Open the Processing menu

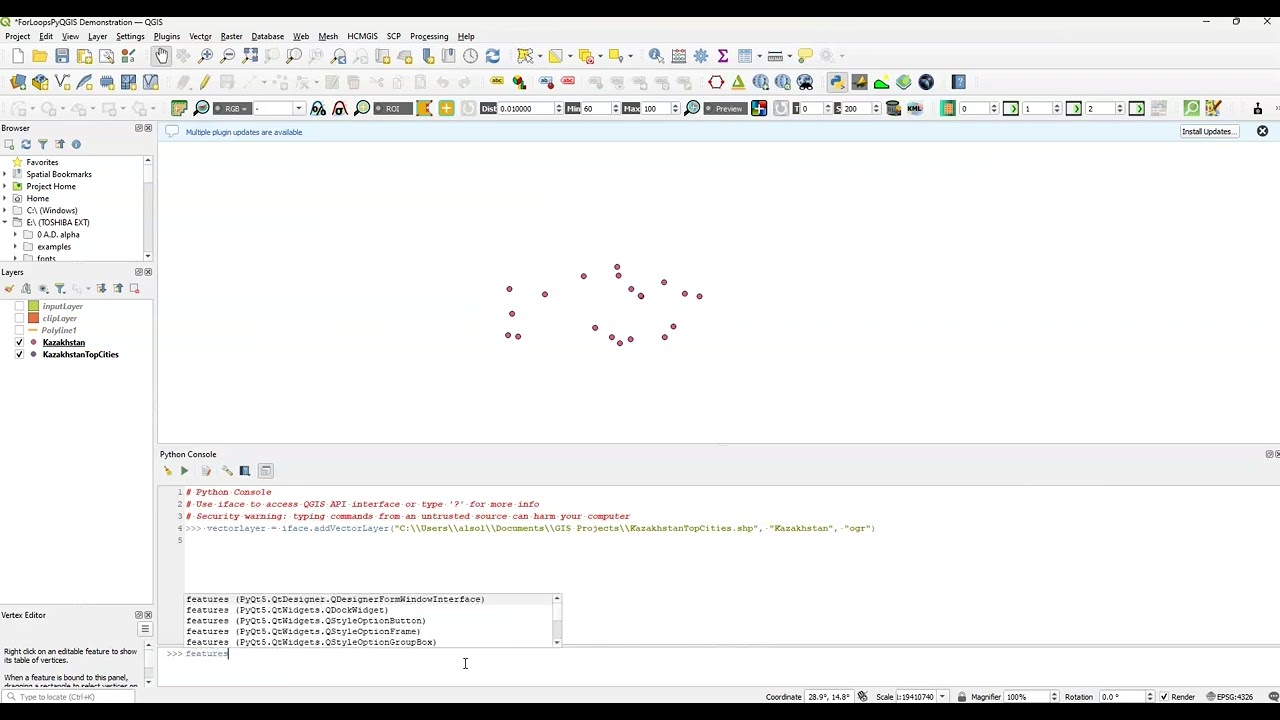pyautogui.click(x=429, y=36)
